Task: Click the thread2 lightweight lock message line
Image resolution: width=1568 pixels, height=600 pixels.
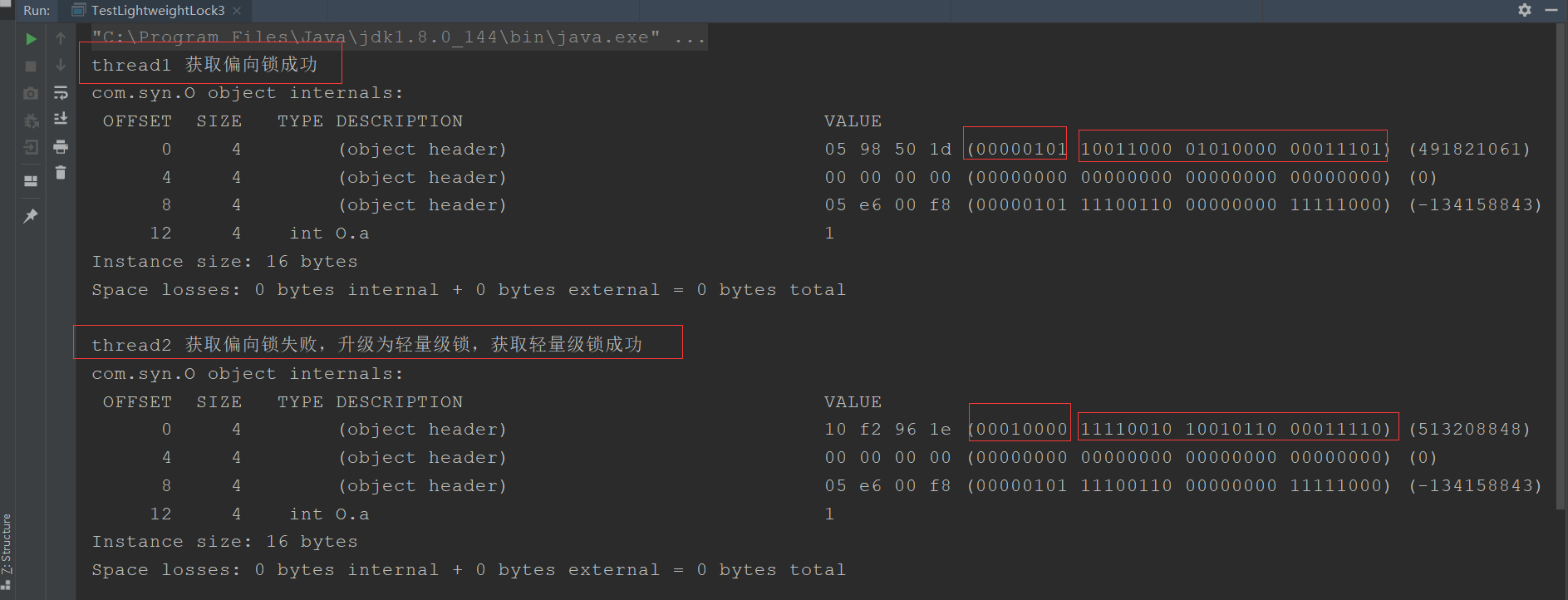Action: pyautogui.click(x=366, y=344)
